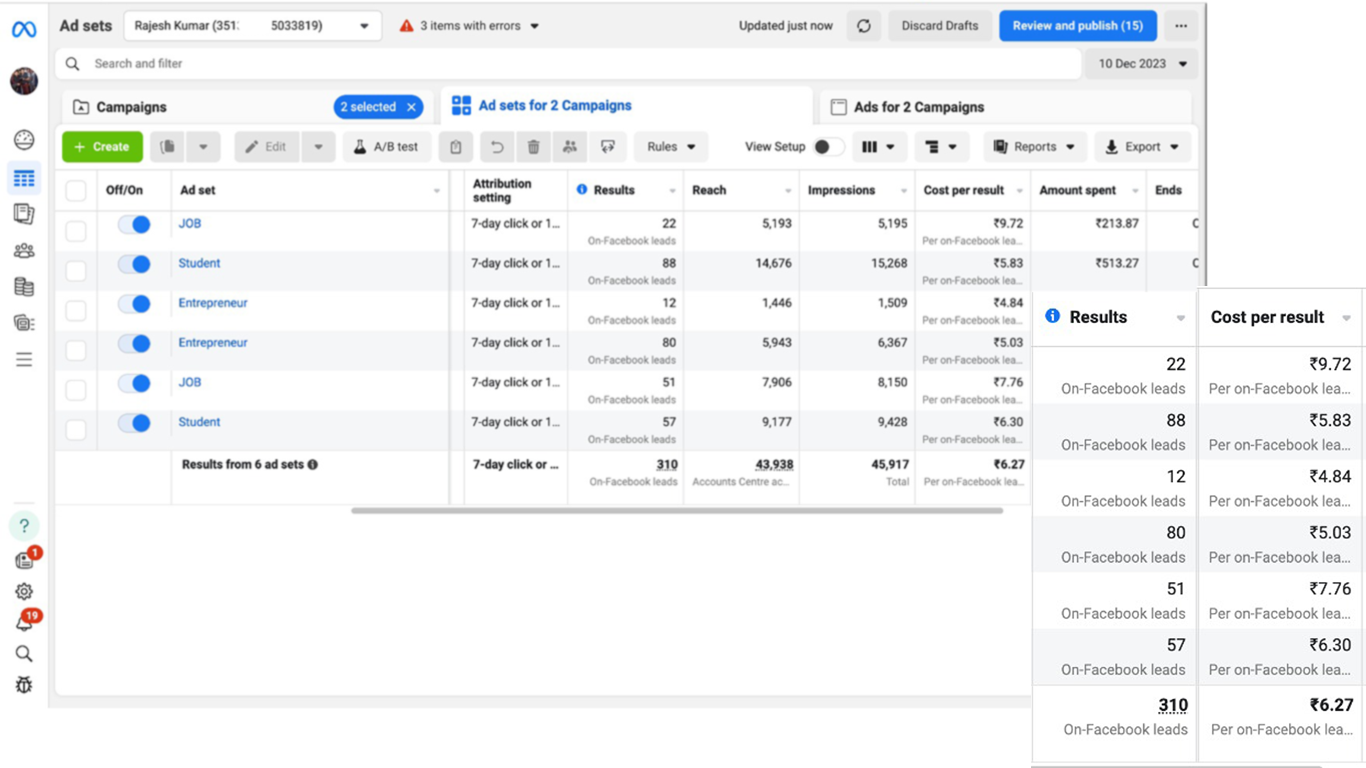
Task: Click the Meta logo icon
Action: coord(24,30)
